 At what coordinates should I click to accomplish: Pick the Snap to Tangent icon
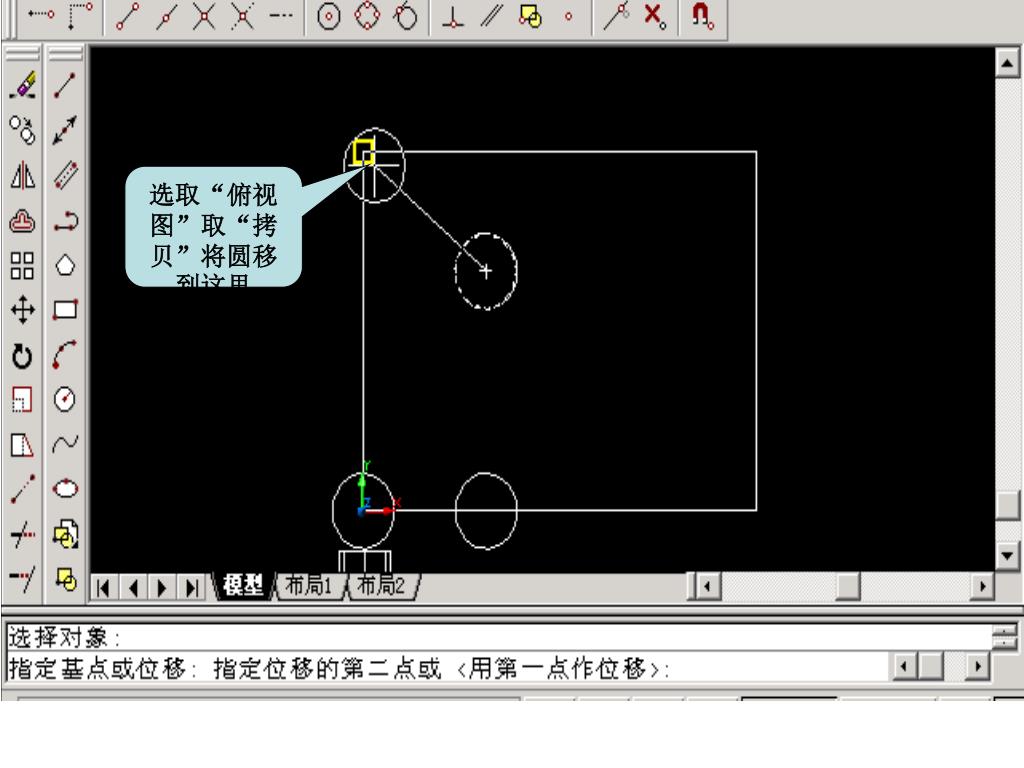[x=406, y=16]
